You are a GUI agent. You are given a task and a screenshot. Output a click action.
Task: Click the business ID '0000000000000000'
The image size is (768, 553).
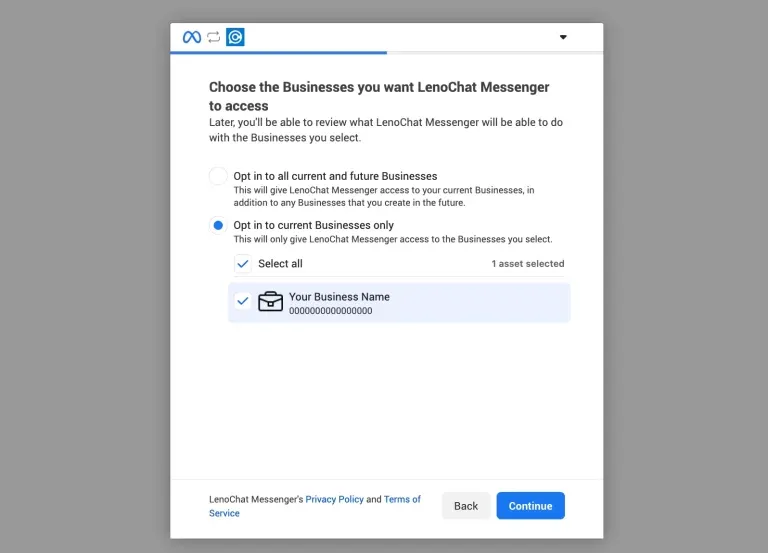click(x=331, y=311)
